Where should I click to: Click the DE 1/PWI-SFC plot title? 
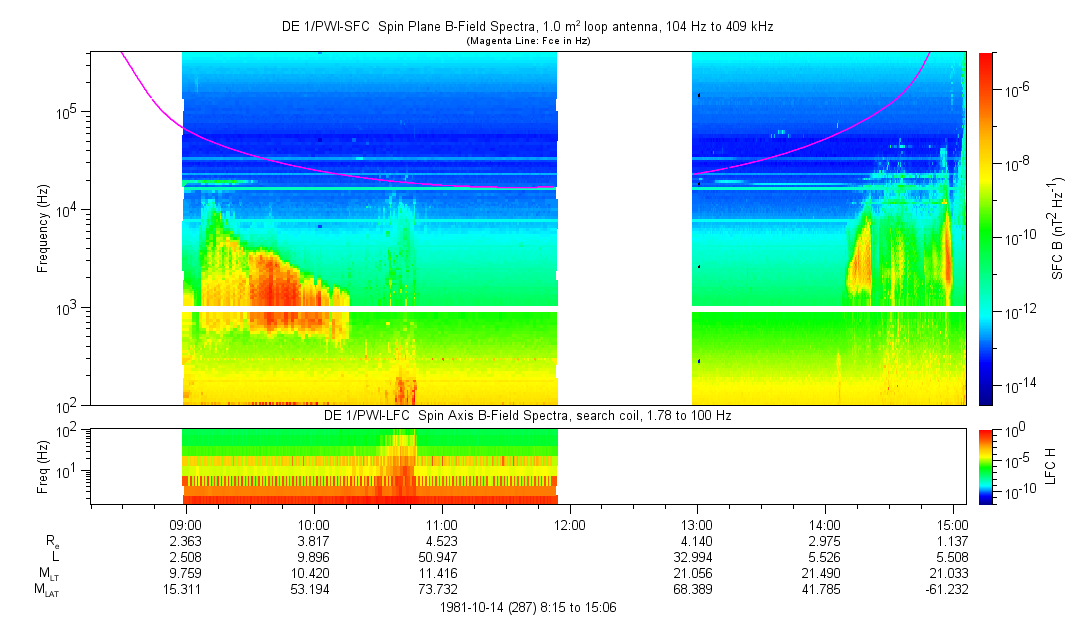527,27
